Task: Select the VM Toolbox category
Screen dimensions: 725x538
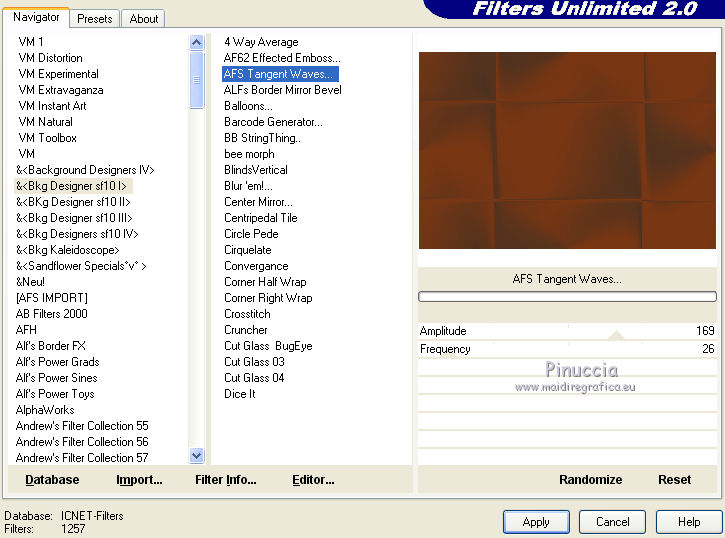Action: tap(47, 138)
